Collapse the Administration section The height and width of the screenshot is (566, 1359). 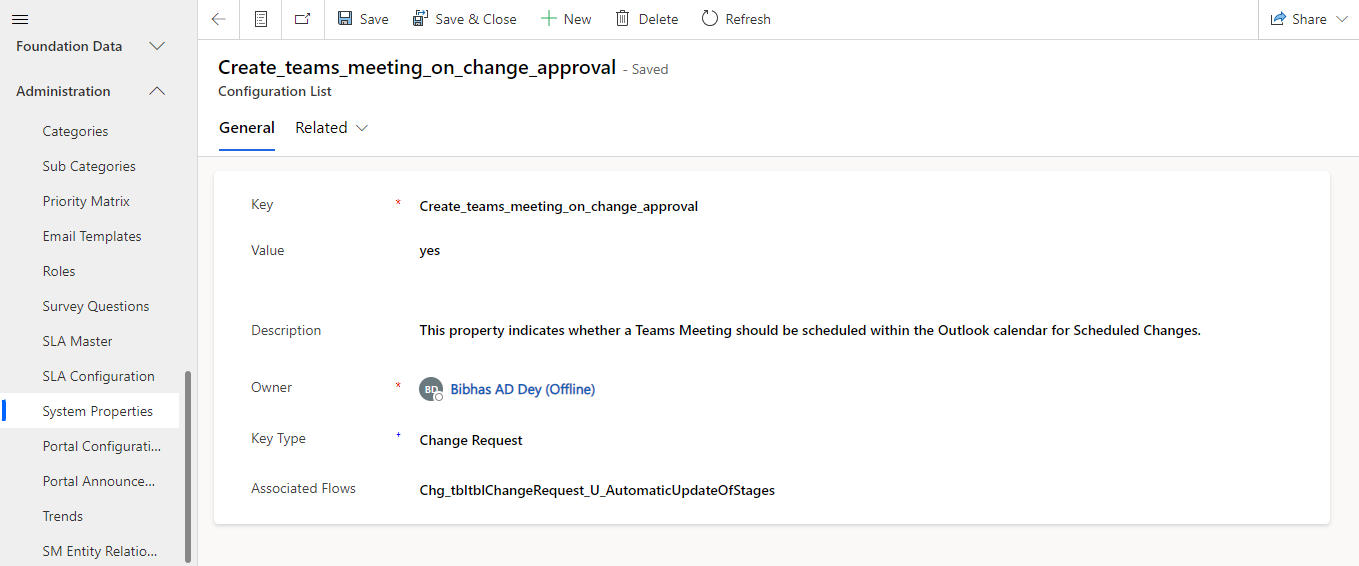[157, 91]
